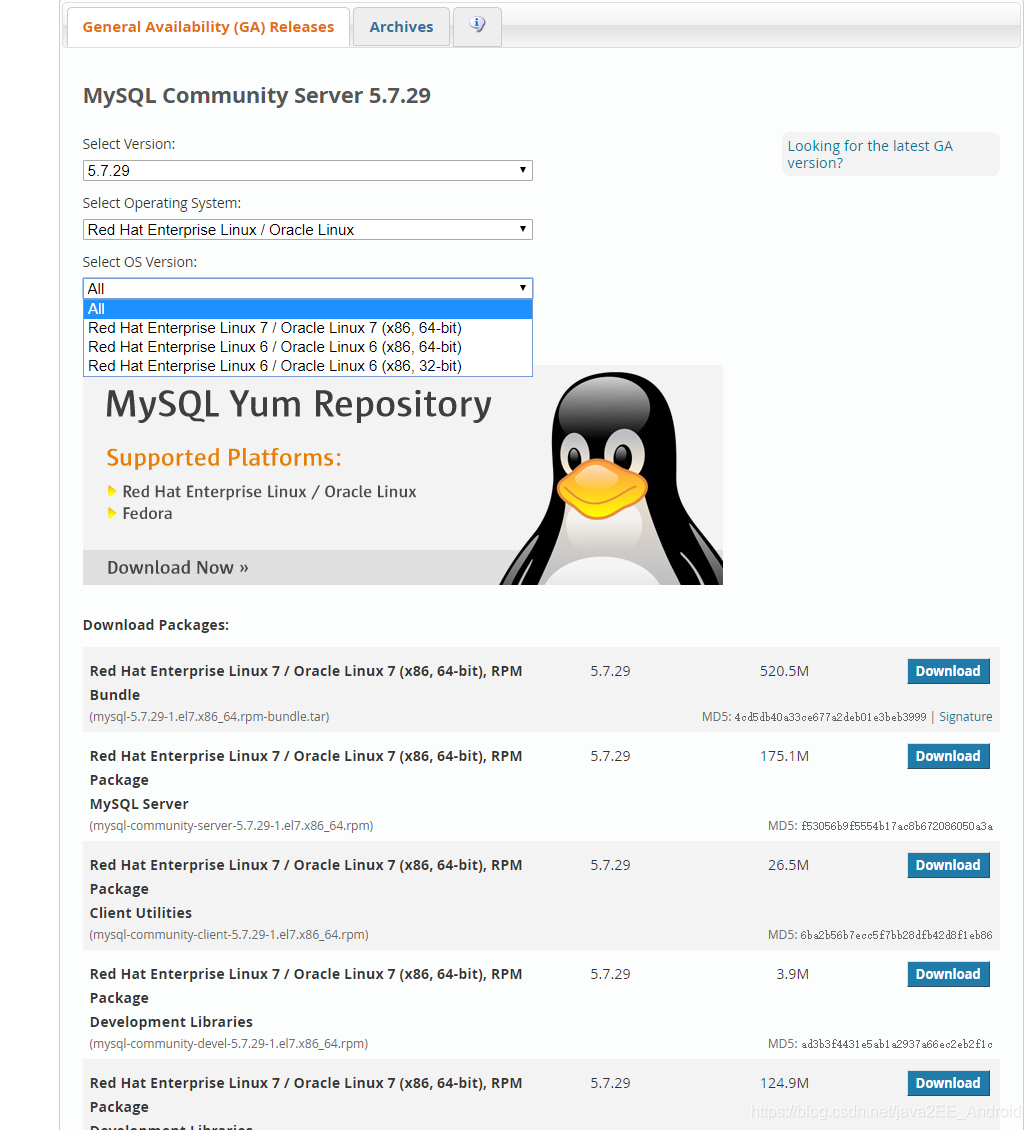Click the Fedora entry under Supported Platforms
The height and width of the screenshot is (1130, 1030).
click(x=147, y=514)
